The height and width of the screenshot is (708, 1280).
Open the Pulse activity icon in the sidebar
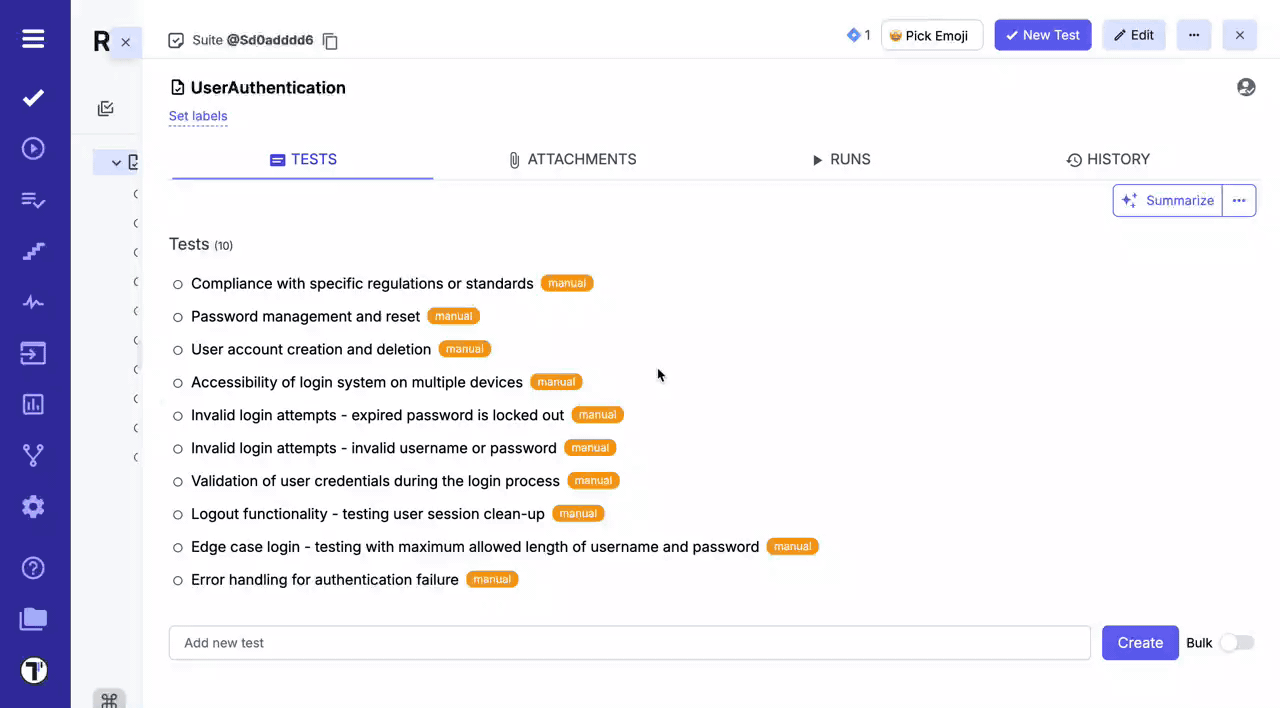(33, 302)
